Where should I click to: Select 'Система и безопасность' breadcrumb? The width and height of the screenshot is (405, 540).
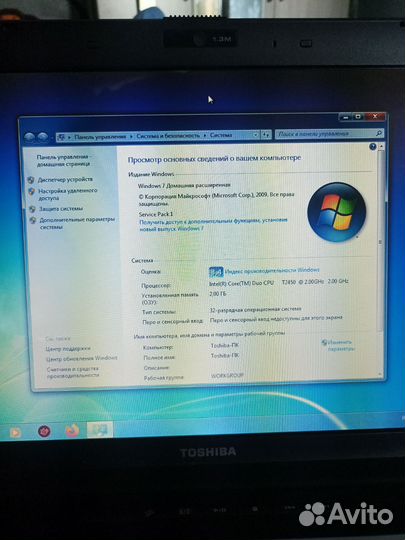click(168, 136)
